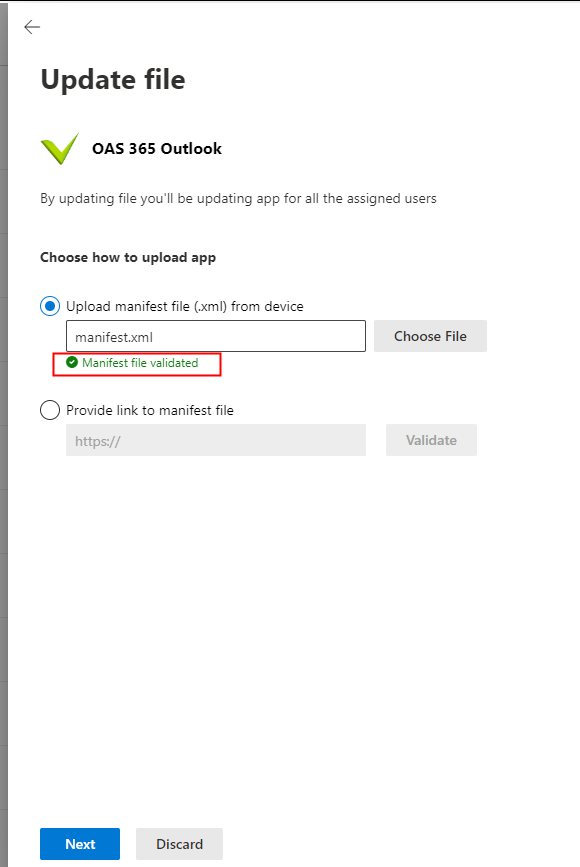Focus the https:// link input field
This screenshot has height=867, width=580.
(216, 440)
